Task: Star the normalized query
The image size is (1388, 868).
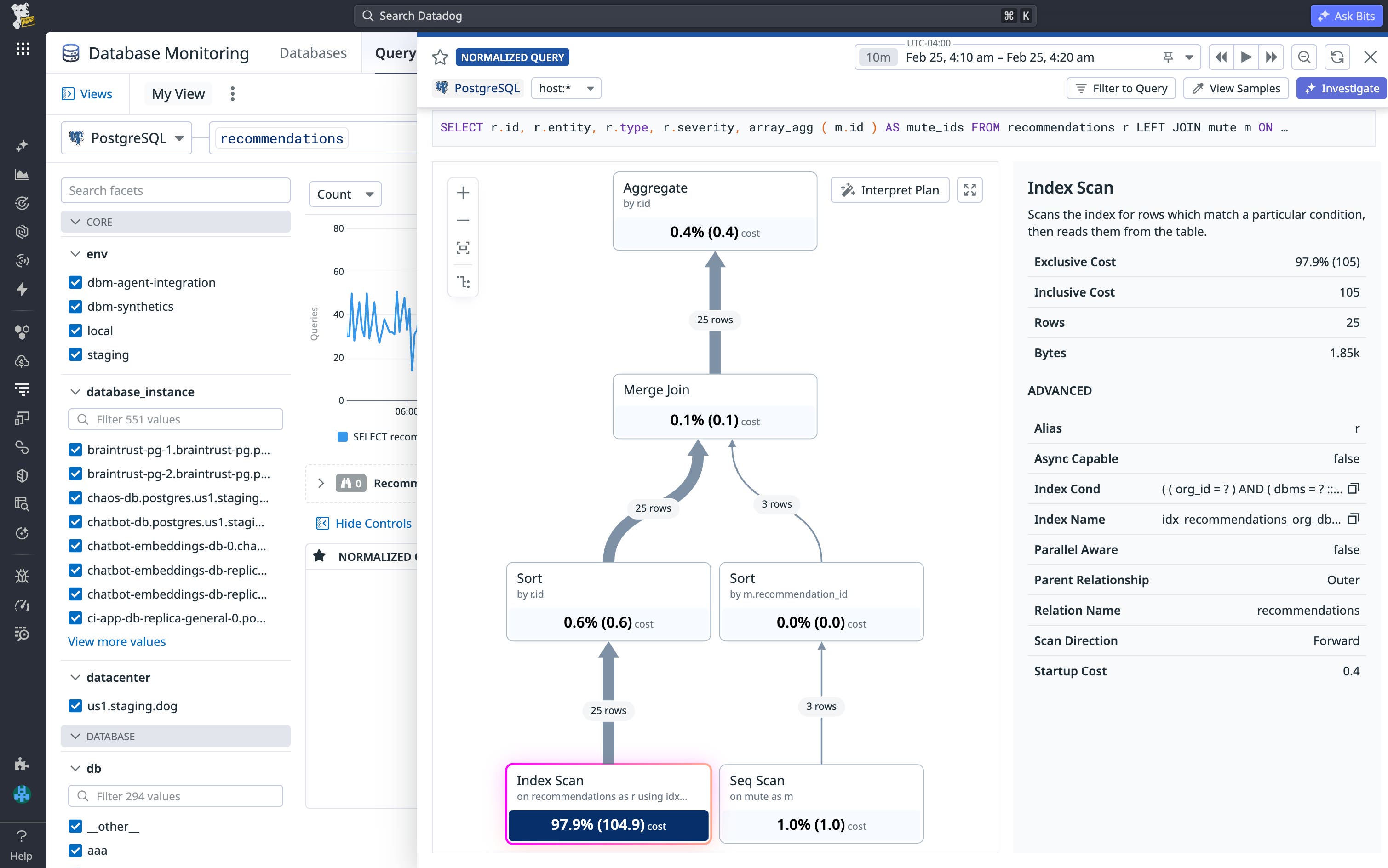Action: click(x=440, y=57)
